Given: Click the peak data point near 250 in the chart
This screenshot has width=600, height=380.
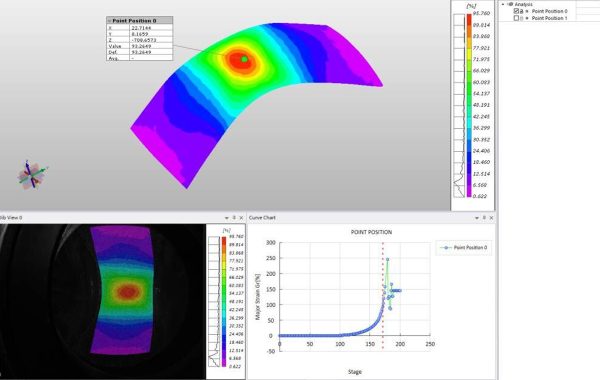Looking at the screenshot, I should click(x=387, y=259).
